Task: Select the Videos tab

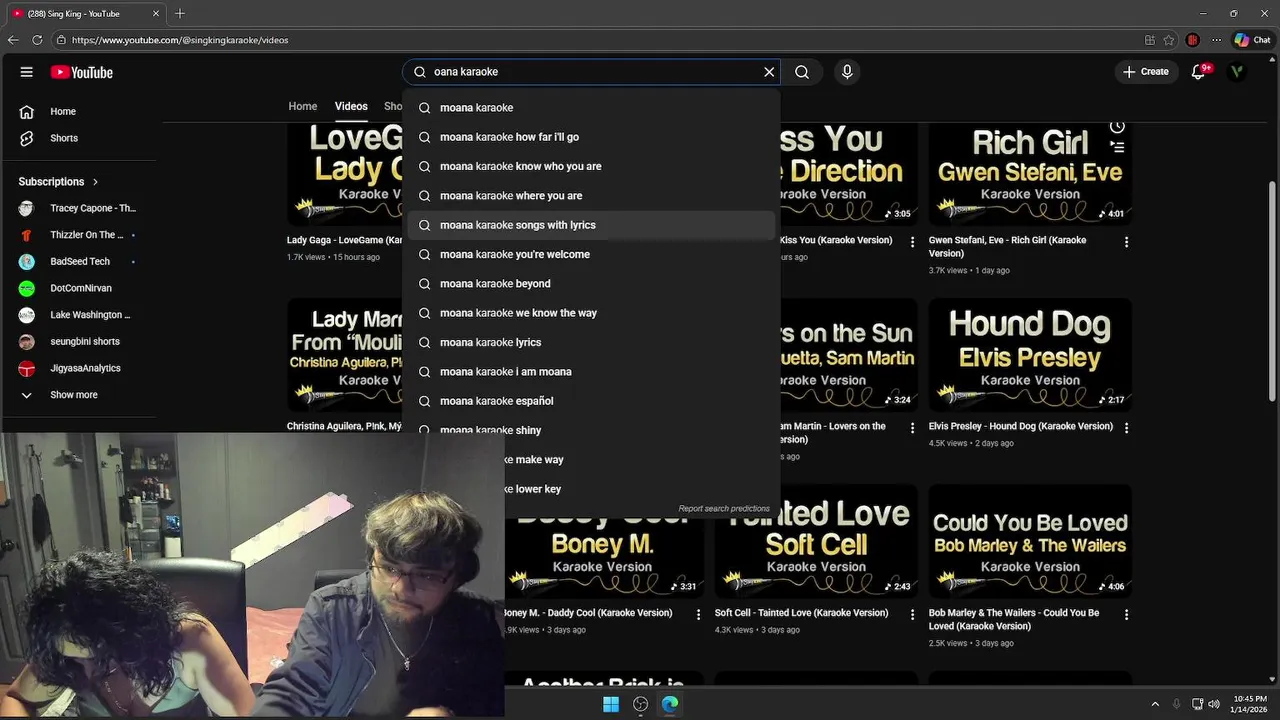Action: [x=351, y=106]
